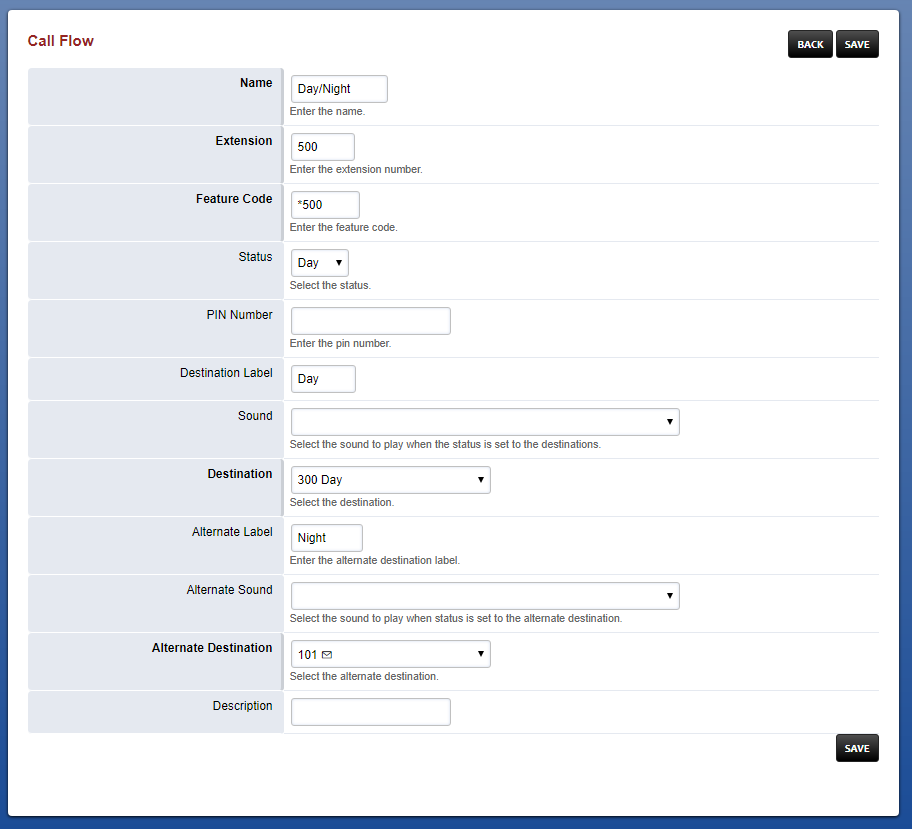The height and width of the screenshot is (829, 912).
Task: Click the Destination Label label
Action: 226,373
